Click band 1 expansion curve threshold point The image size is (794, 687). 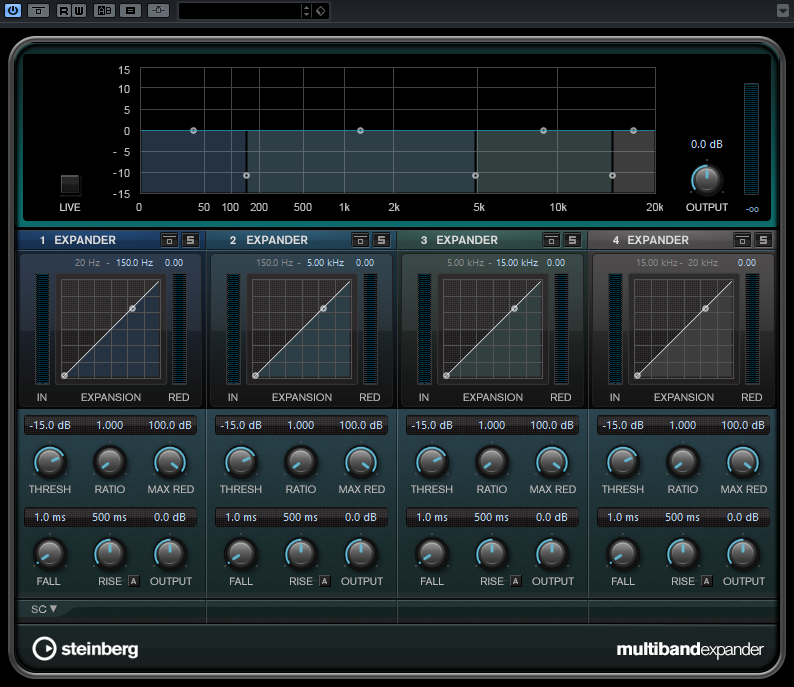(x=132, y=309)
